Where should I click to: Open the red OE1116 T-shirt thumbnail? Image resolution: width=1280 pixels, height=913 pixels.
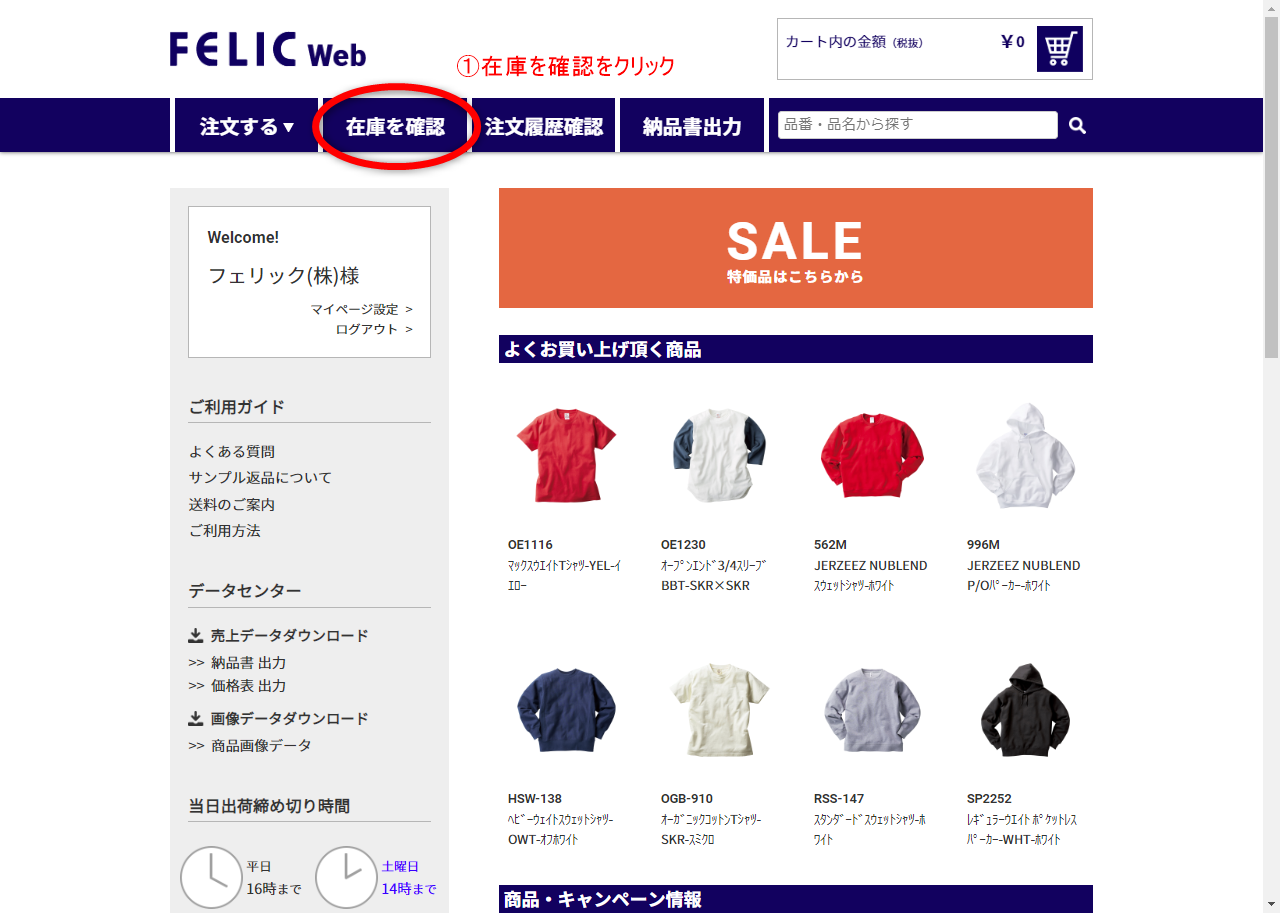click(x=566, y=454)
